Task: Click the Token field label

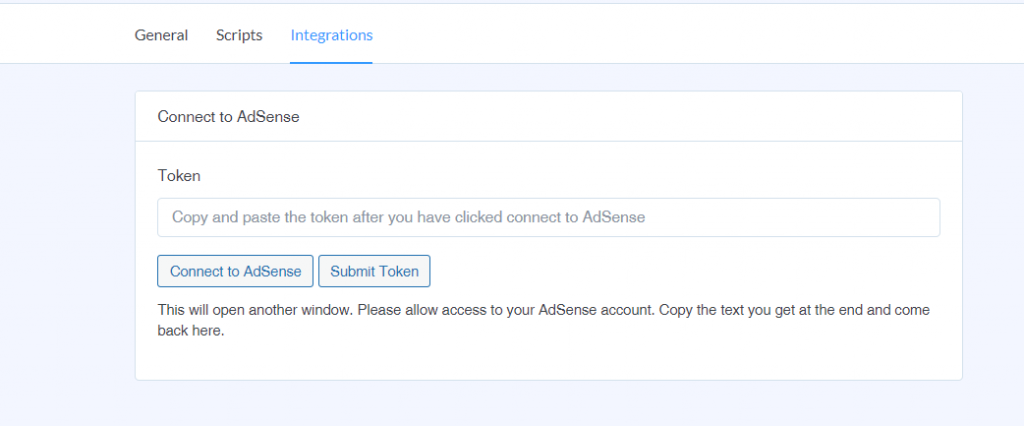Action: (x=179, y=176)
